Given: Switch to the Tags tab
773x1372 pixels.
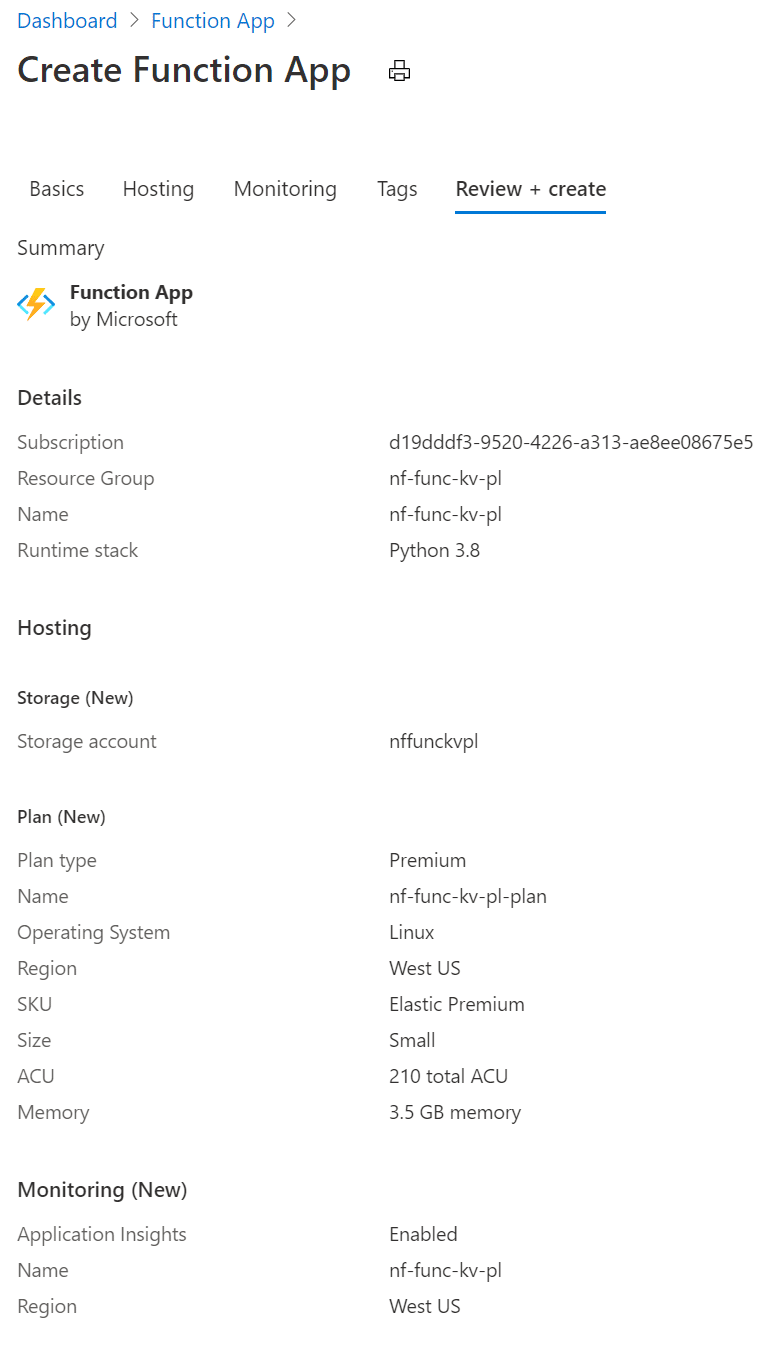Looking at the screenshot, I should click(397, 189).
